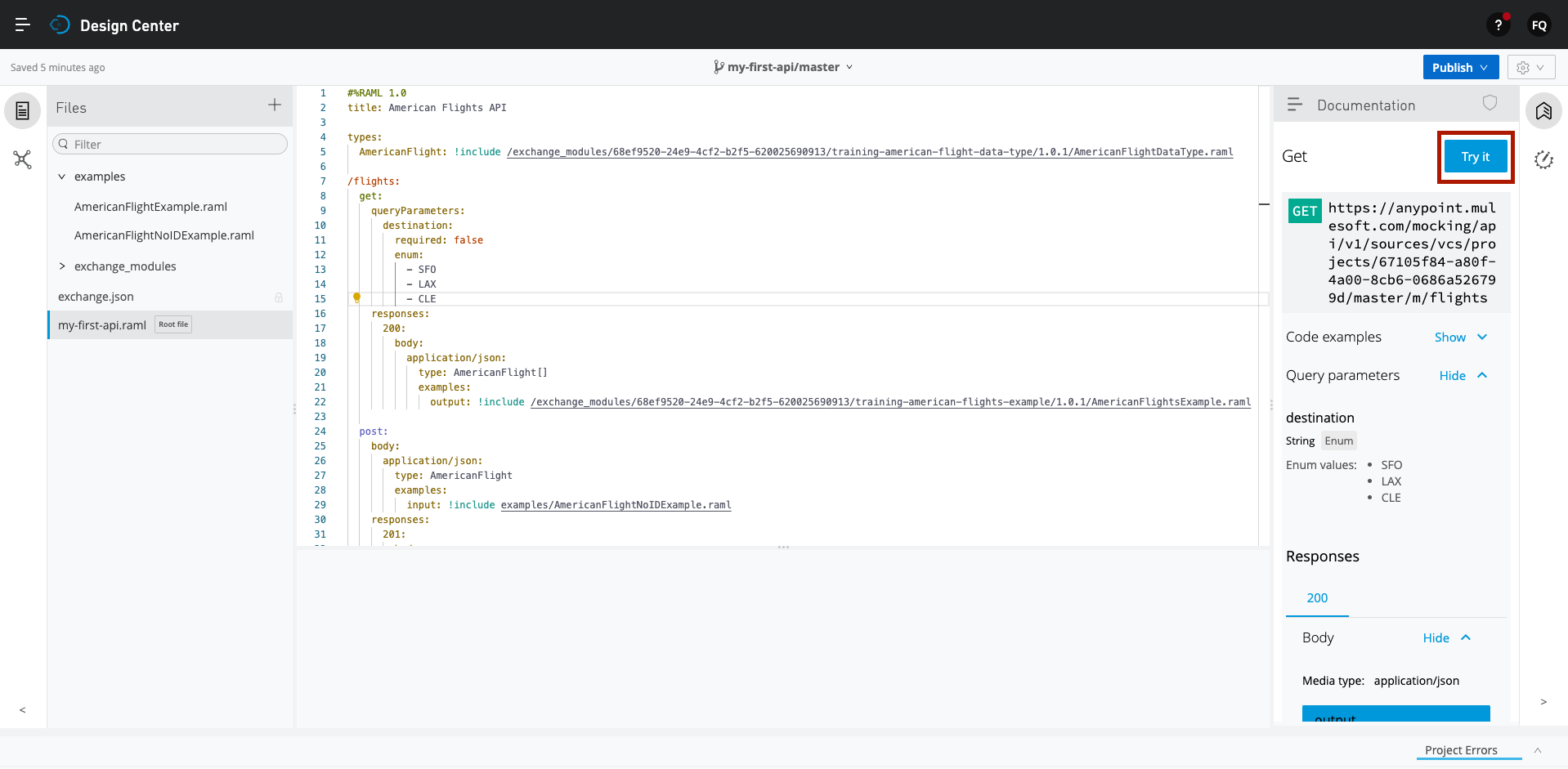Click the CLE enum value in documentation
The height and width of the screenshot is (769, 1568).
1391,498
